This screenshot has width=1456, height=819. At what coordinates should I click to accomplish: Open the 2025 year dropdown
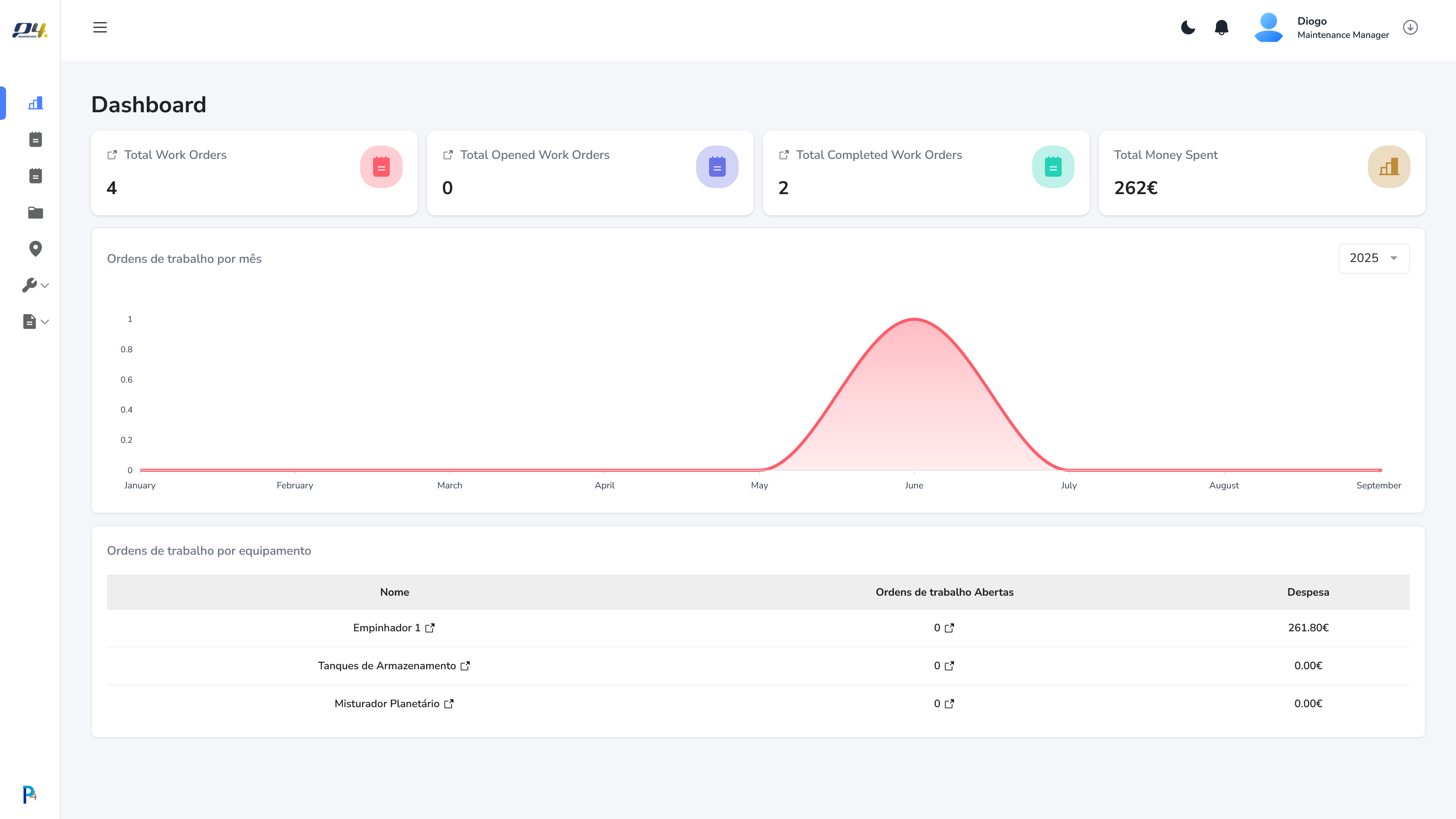point(1374,258)
